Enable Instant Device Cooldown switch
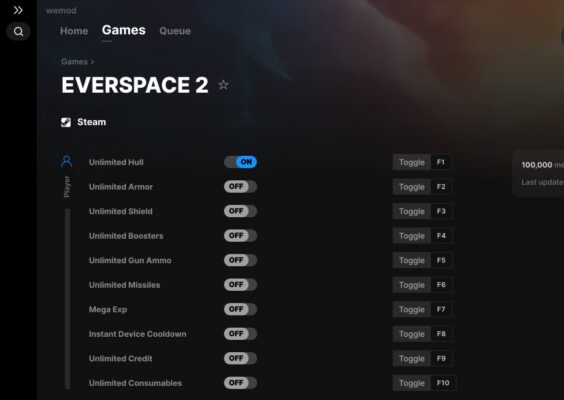 click(x=240, y=333)
